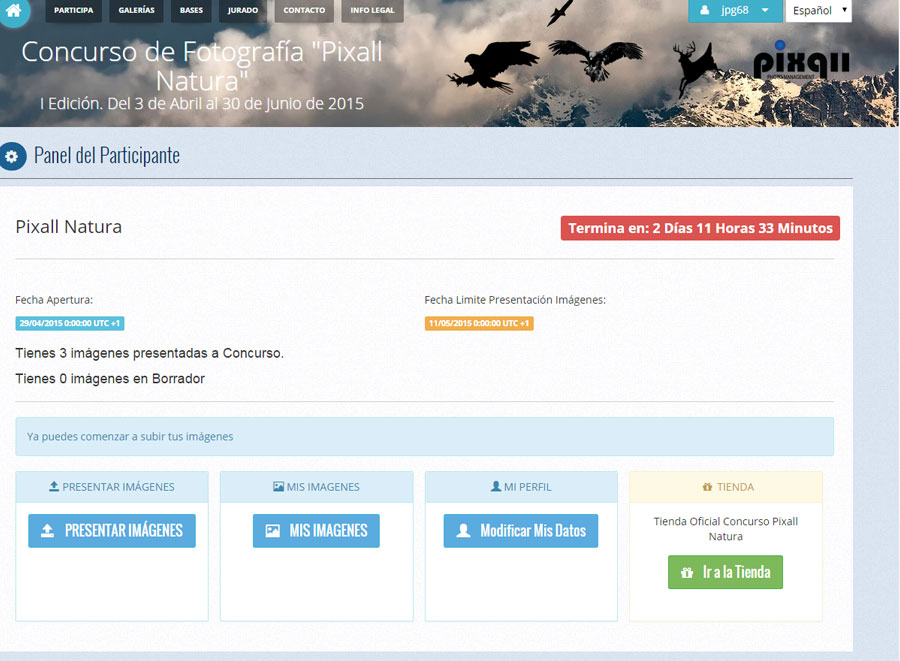900x661 pixels.
Task: Click the Pixall logo in the banner
Action: point(801,61)
